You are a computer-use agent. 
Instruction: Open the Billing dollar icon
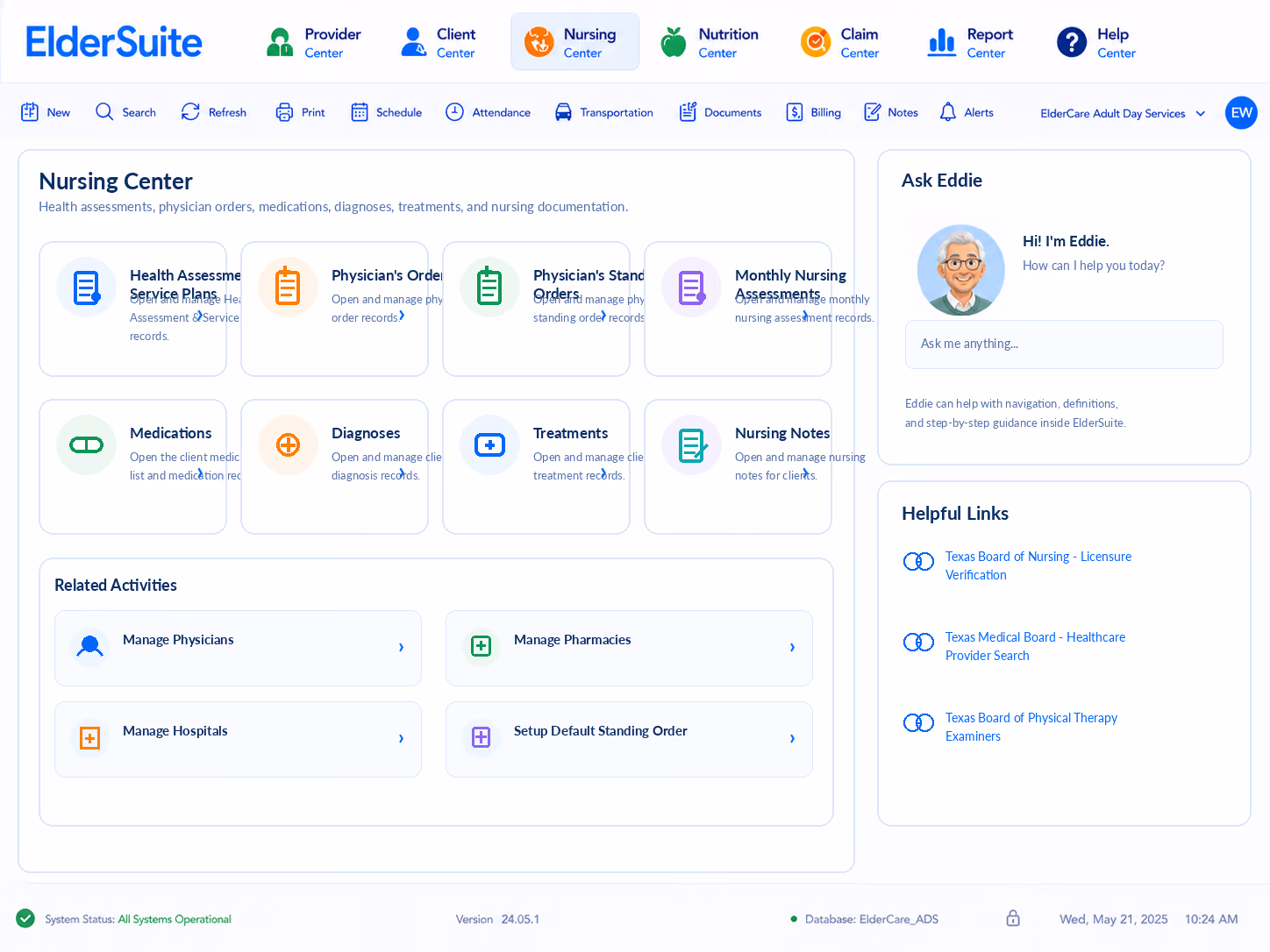tap(795, 112)
